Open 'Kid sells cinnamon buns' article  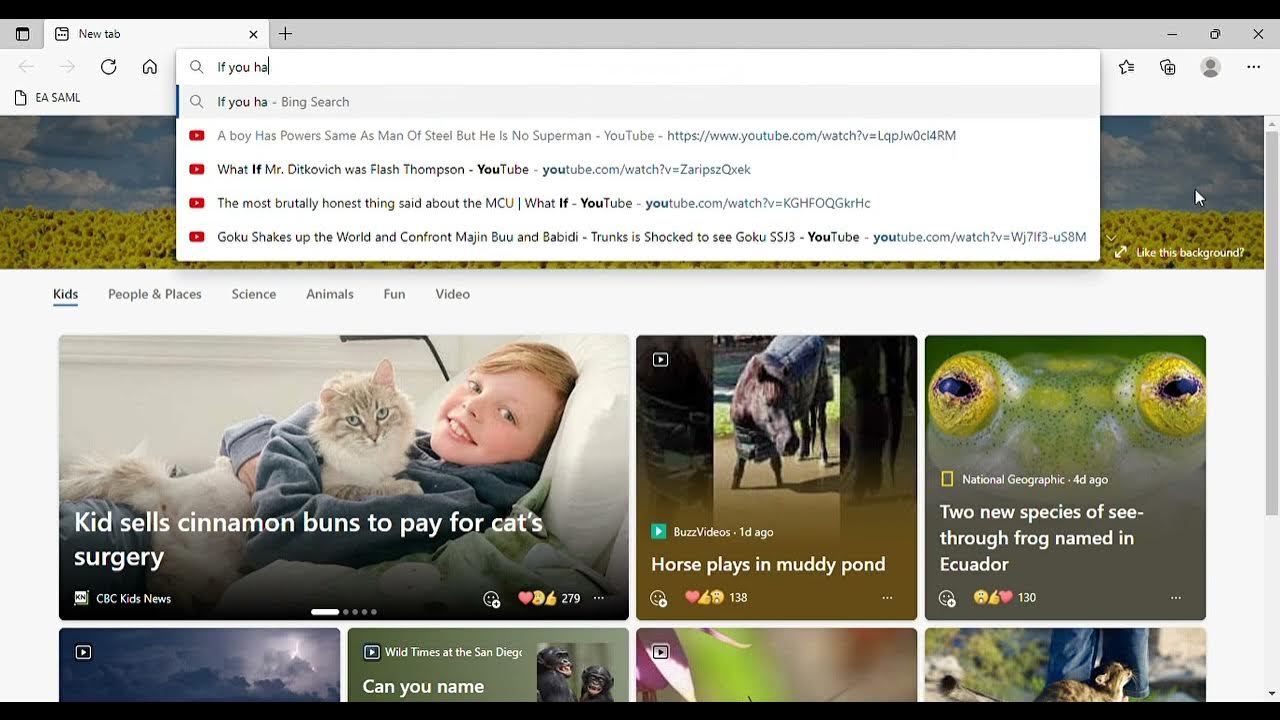coord(308,539)
